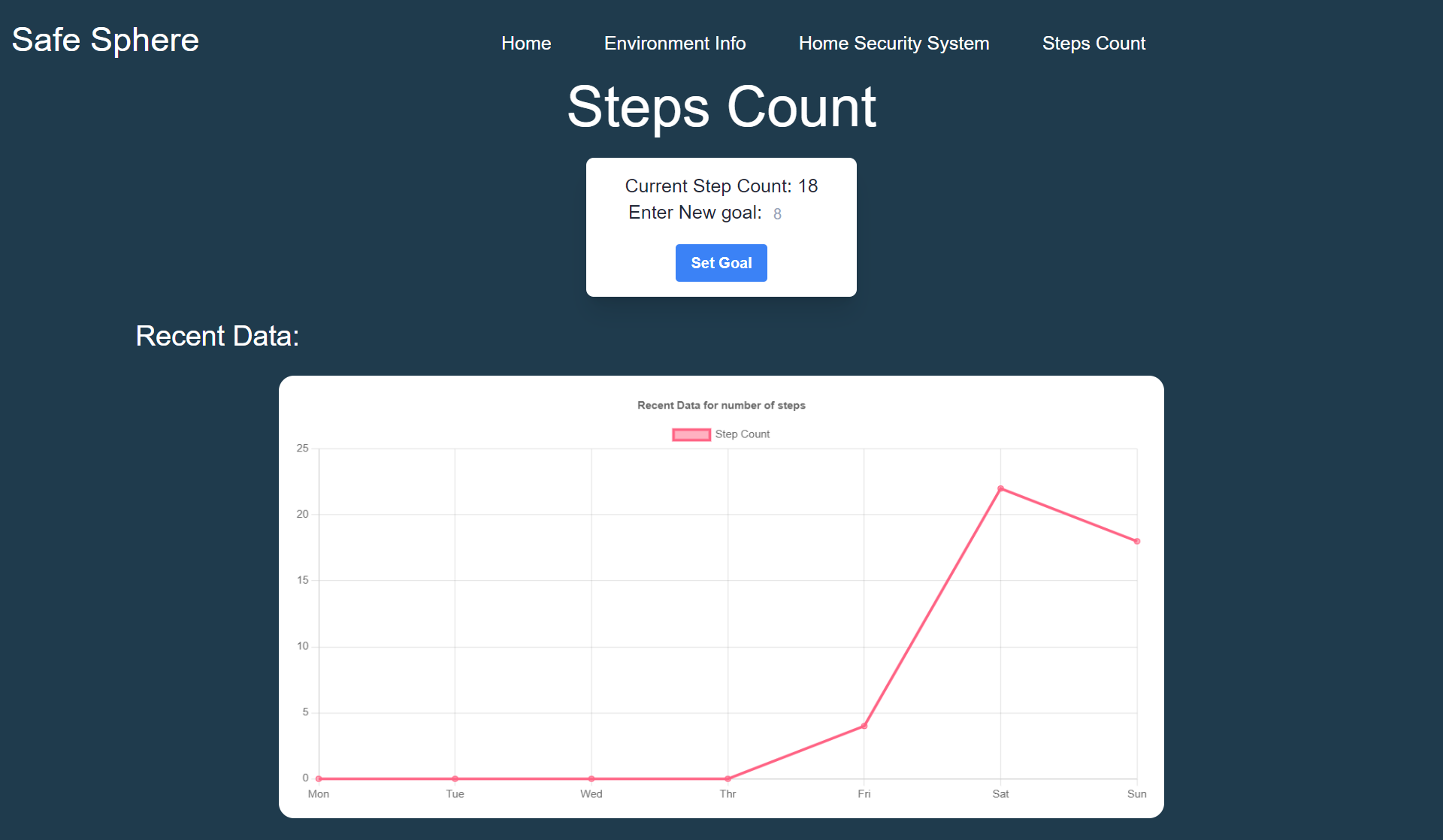Click the Tuesday data point on chart
Screen dimensions: 1443x840
click(x=455, y=778)
